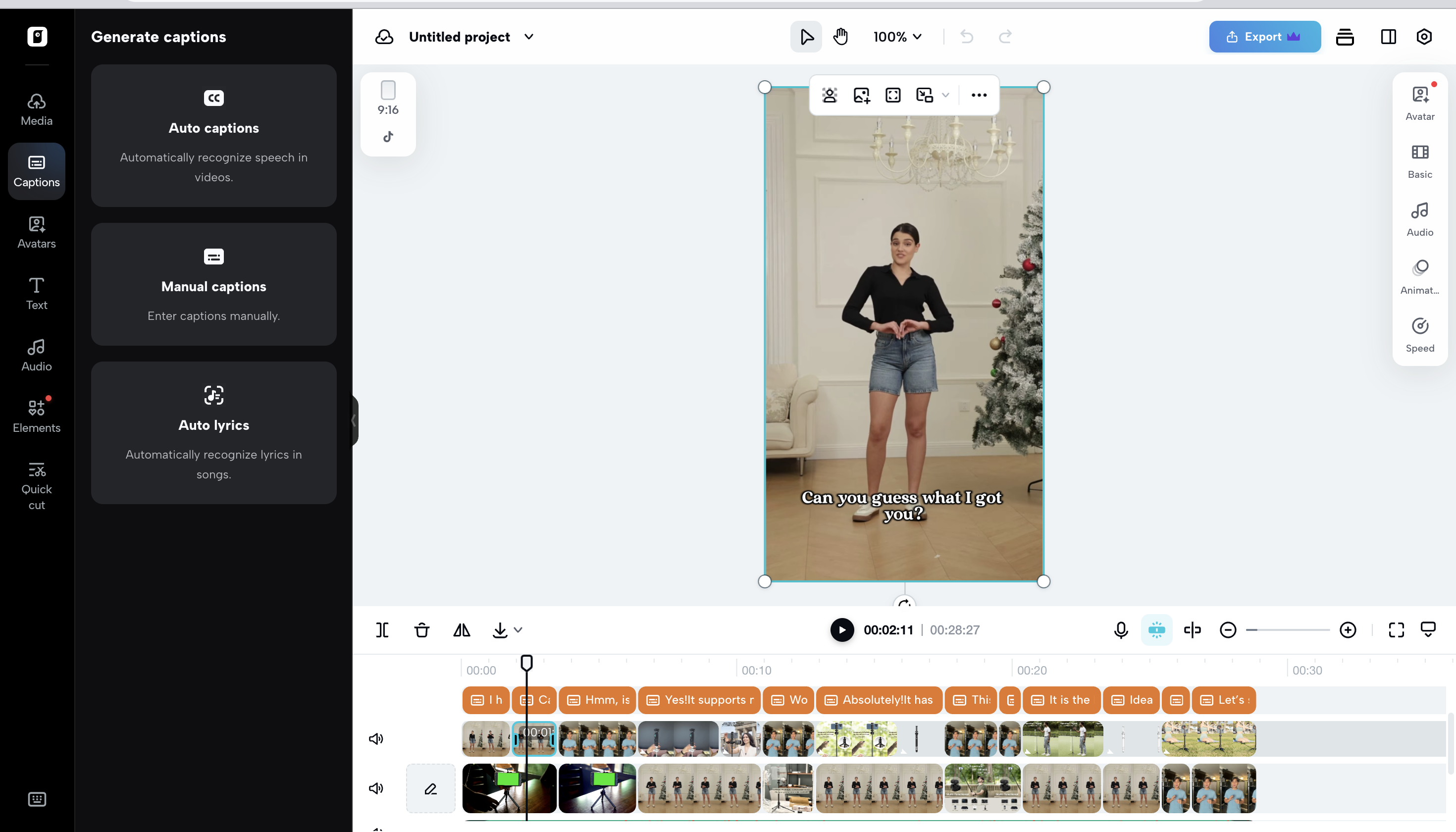
Task: Mute the first video track
Action: tap(376, 739)
